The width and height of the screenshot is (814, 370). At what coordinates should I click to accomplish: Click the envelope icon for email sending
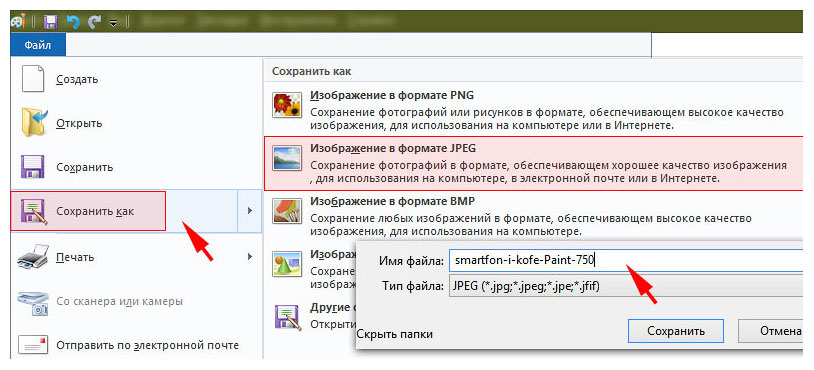34,345
